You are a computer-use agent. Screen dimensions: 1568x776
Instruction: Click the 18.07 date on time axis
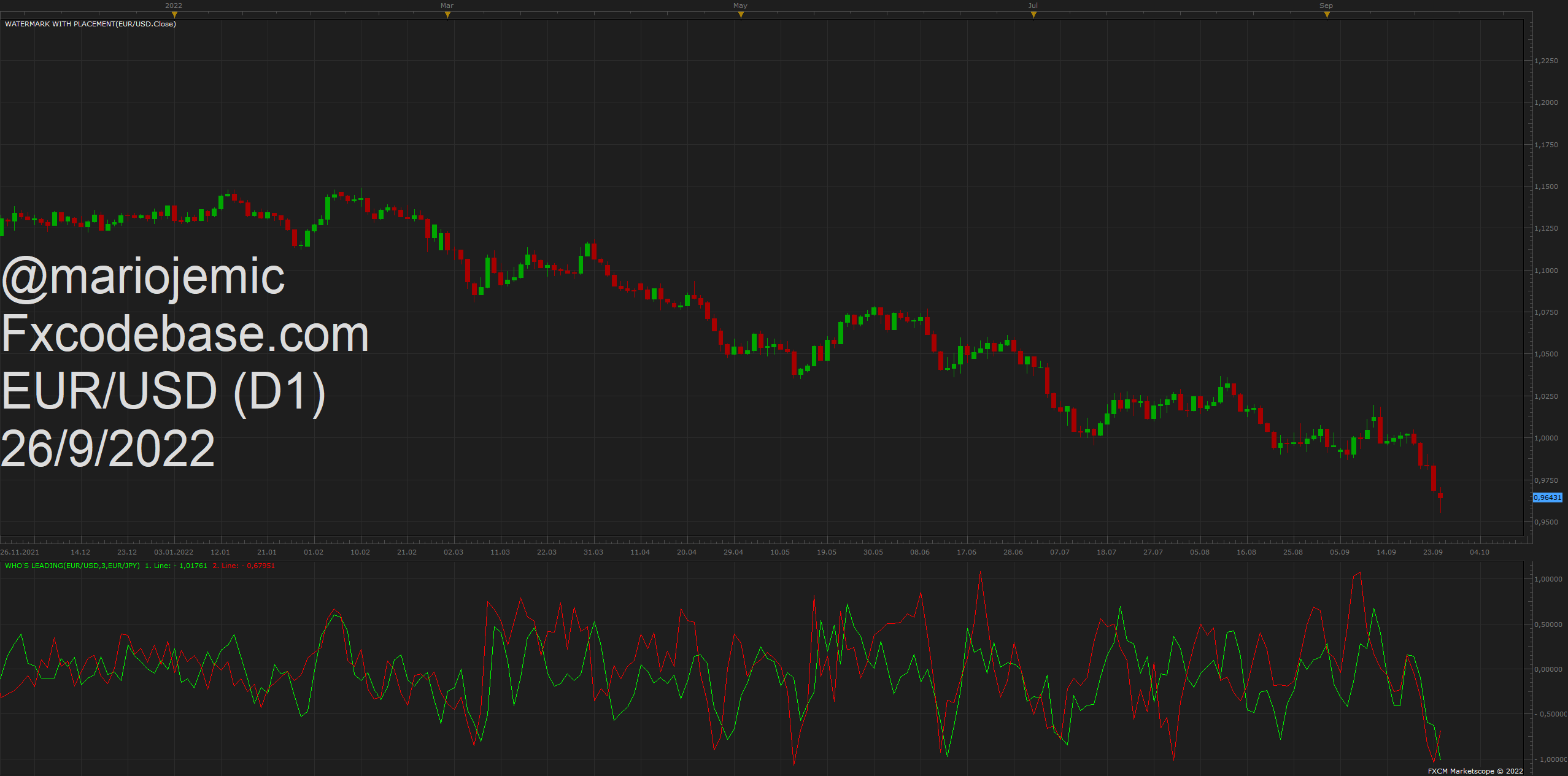pos(1106,552)
